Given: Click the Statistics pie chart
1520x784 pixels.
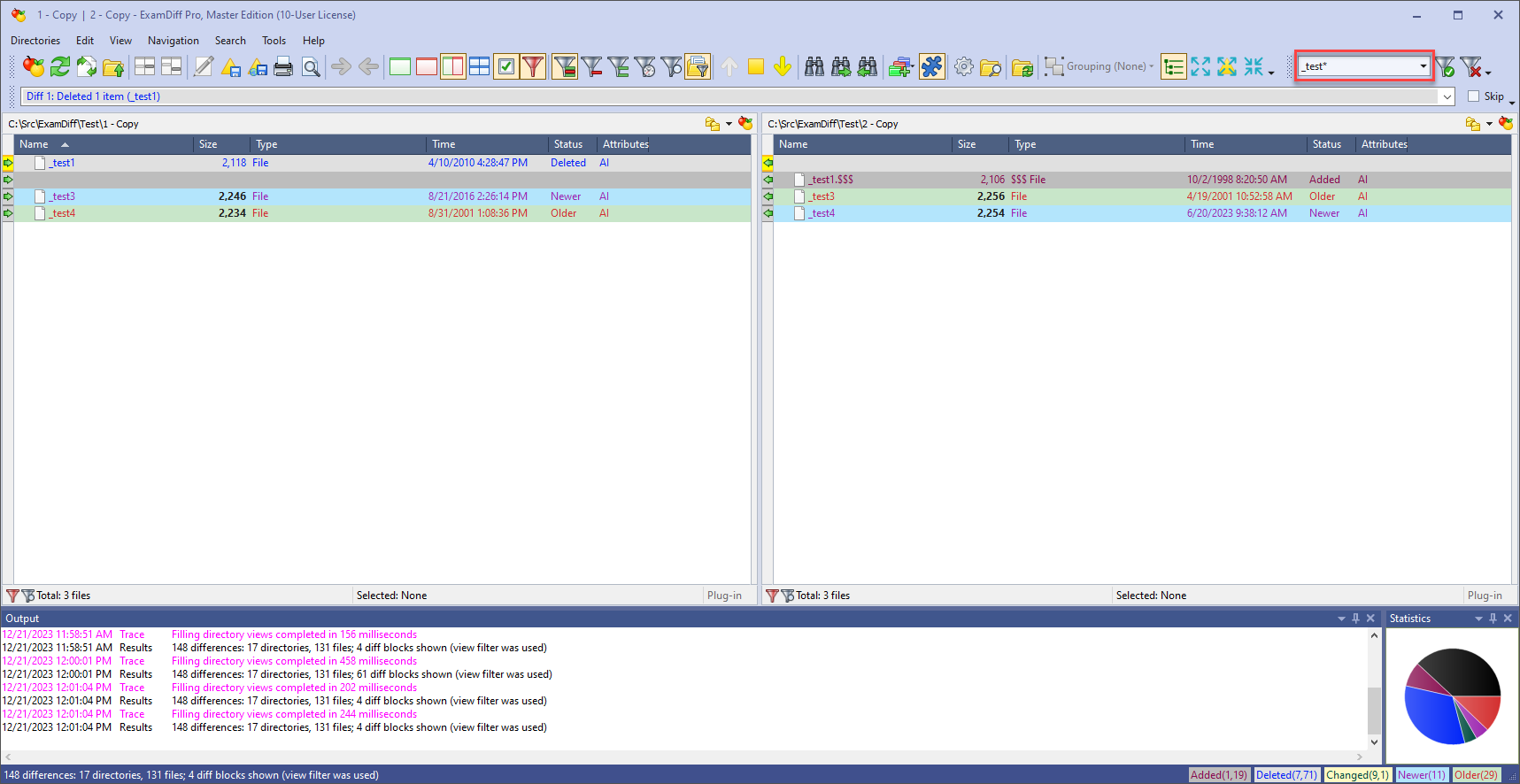Looking at the screenshot, I should (x=1452, y=696).
